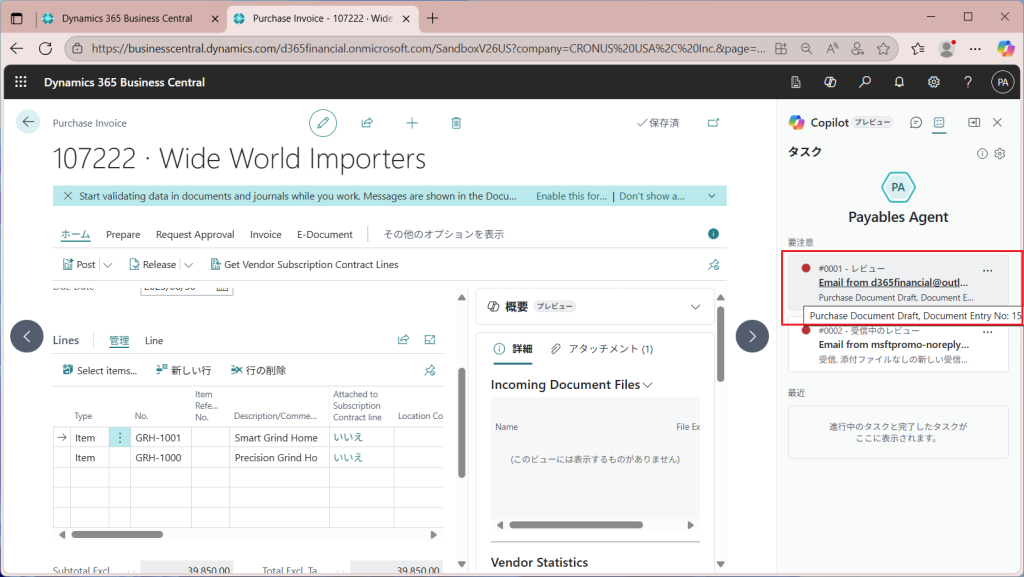This screenshot has width=1024, height=577.
Task: Open the Prepare menu
Action: [123, 234]
